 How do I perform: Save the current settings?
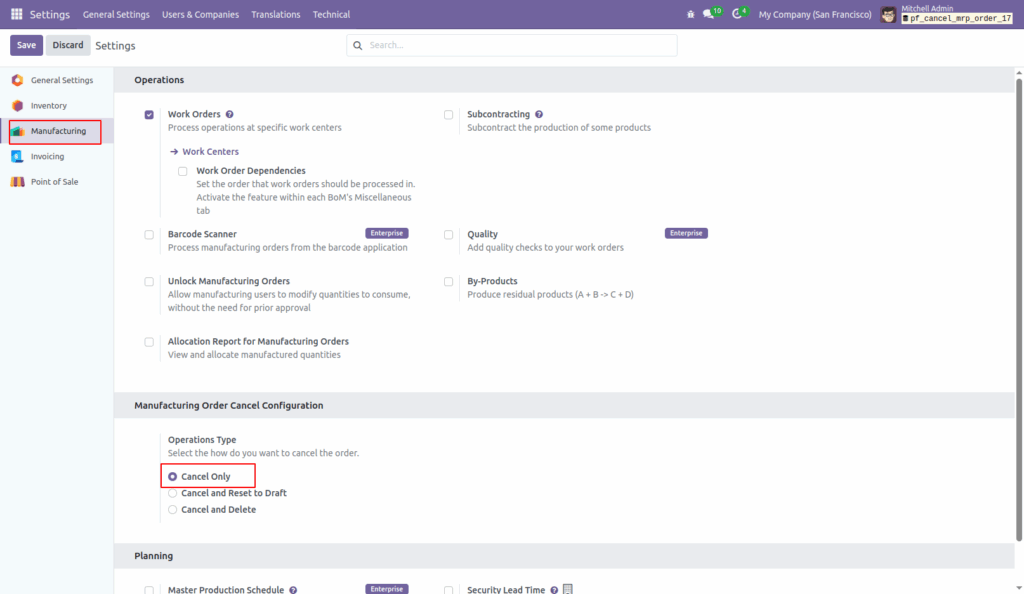(26, 45)
